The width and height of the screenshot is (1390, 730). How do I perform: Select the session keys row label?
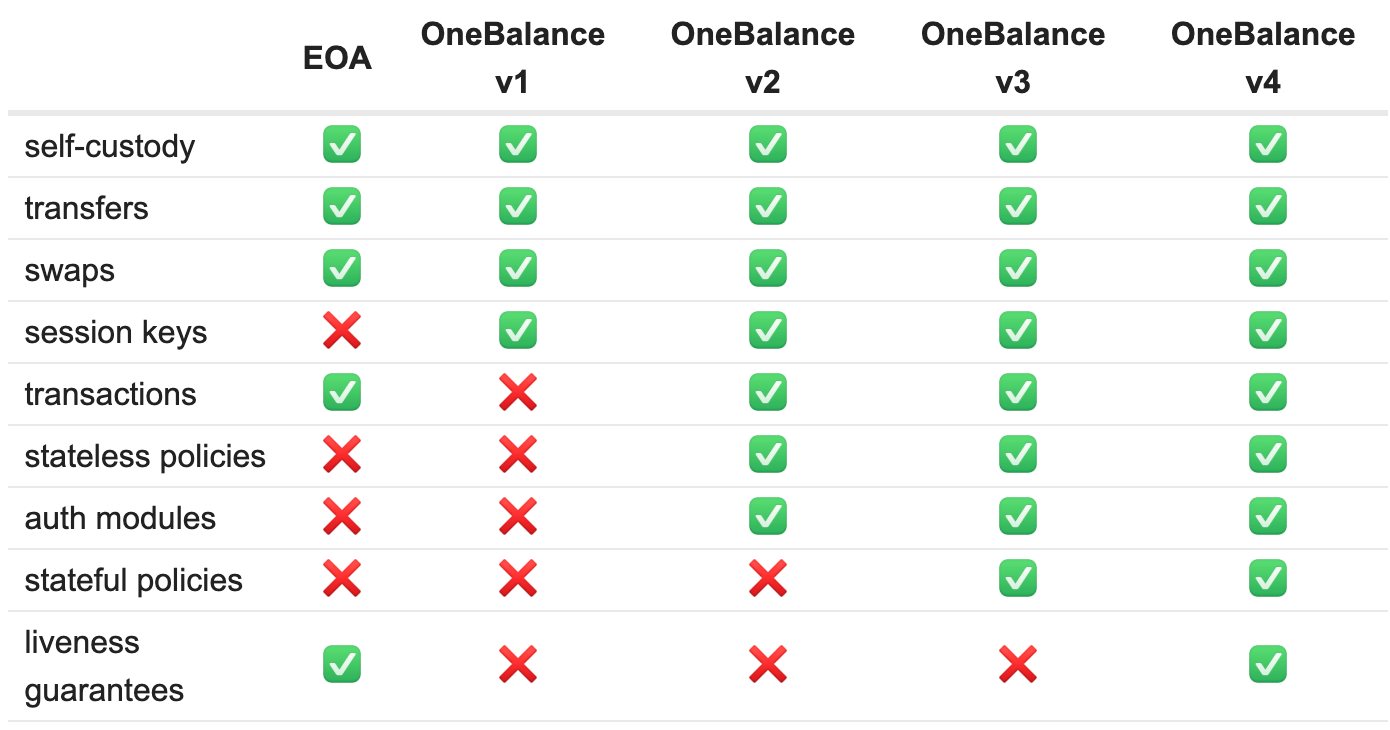click(x=116, y=332)
